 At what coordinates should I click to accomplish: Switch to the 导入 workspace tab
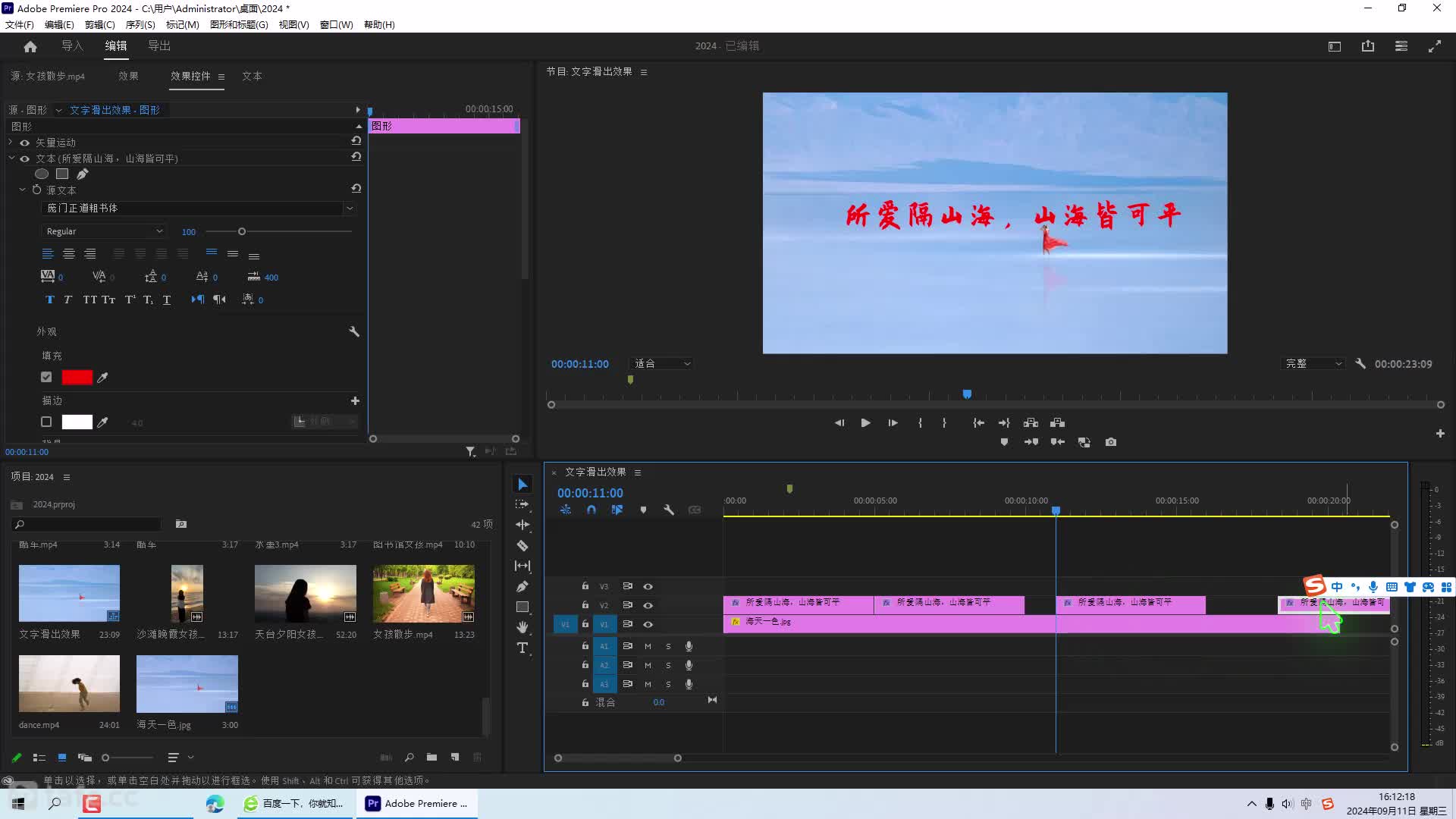[72, 46]
